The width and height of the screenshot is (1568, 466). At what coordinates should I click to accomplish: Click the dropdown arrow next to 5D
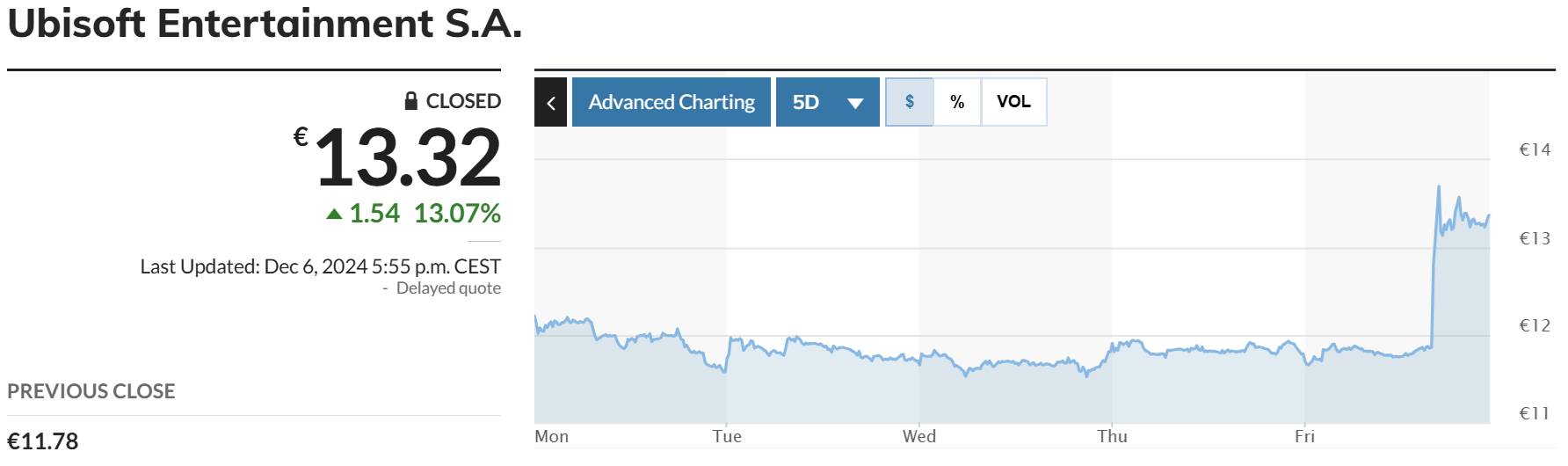[x=855, y=103]
